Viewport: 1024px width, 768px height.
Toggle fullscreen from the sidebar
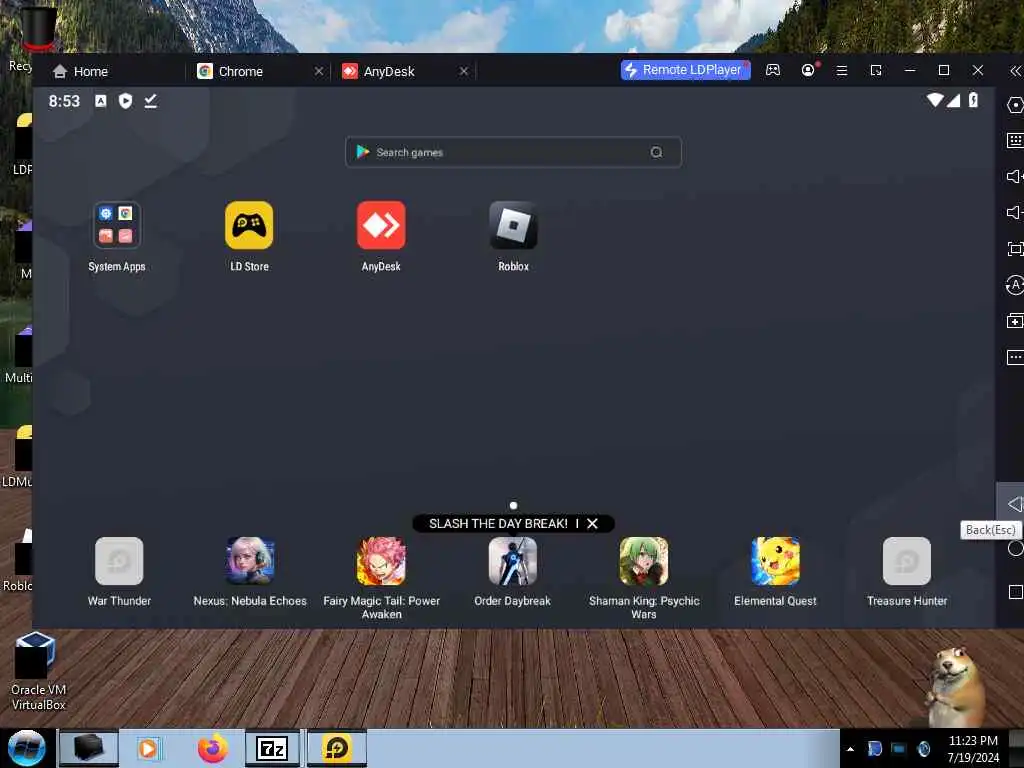coord(1015,249)
